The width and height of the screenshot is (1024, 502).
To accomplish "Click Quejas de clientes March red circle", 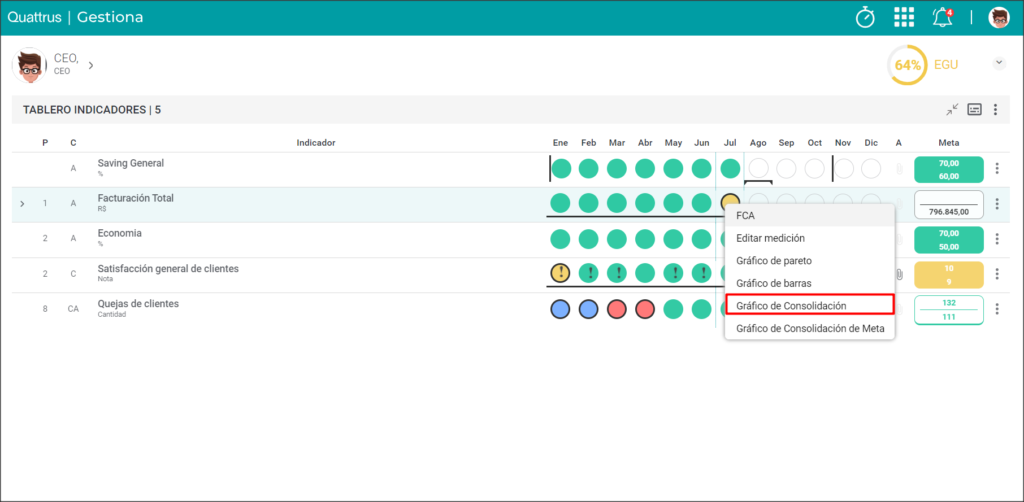I will point(616,309).
